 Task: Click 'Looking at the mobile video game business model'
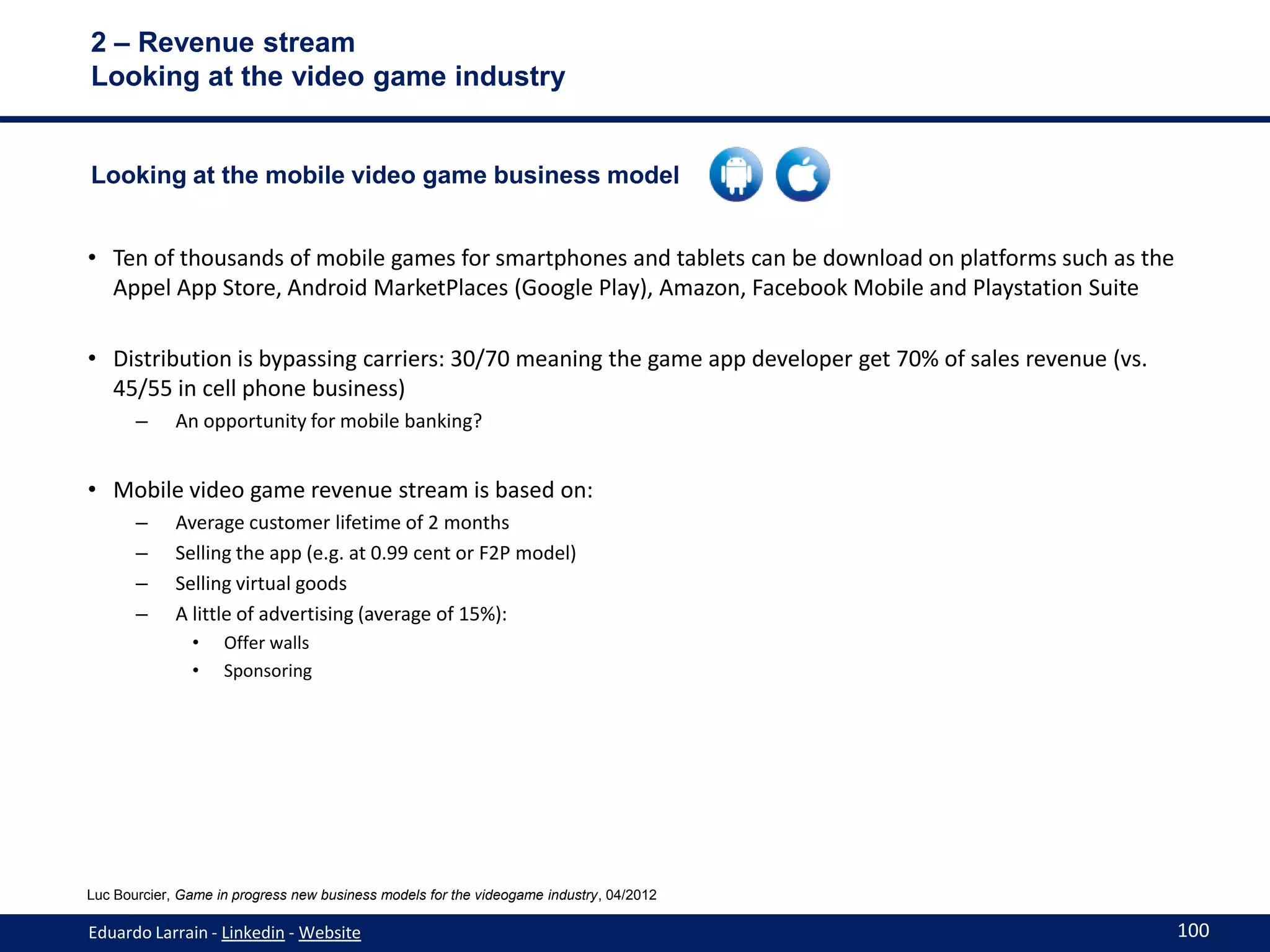point(385,175)
